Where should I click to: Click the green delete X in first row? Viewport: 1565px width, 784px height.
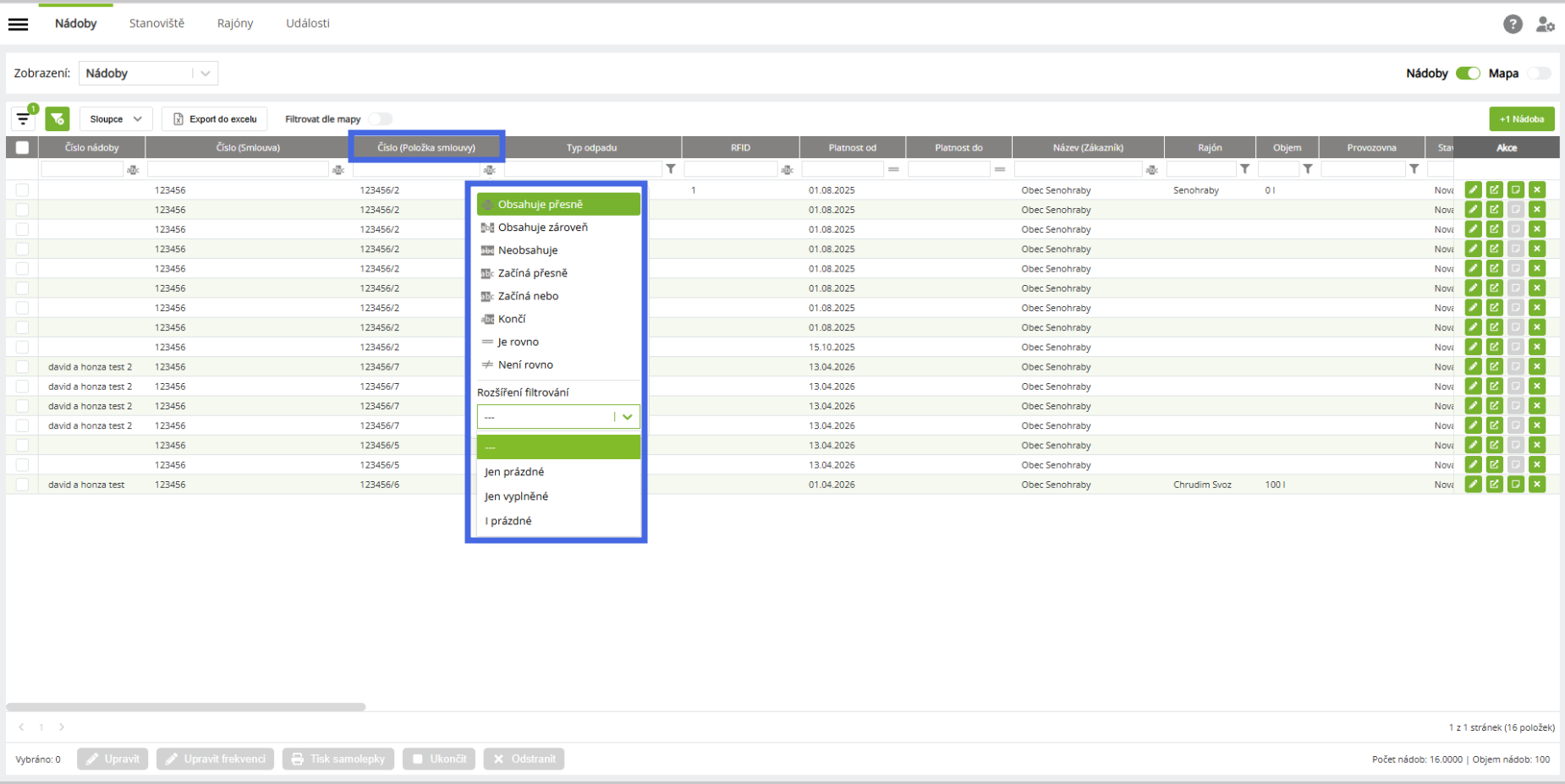(1537, 189)
